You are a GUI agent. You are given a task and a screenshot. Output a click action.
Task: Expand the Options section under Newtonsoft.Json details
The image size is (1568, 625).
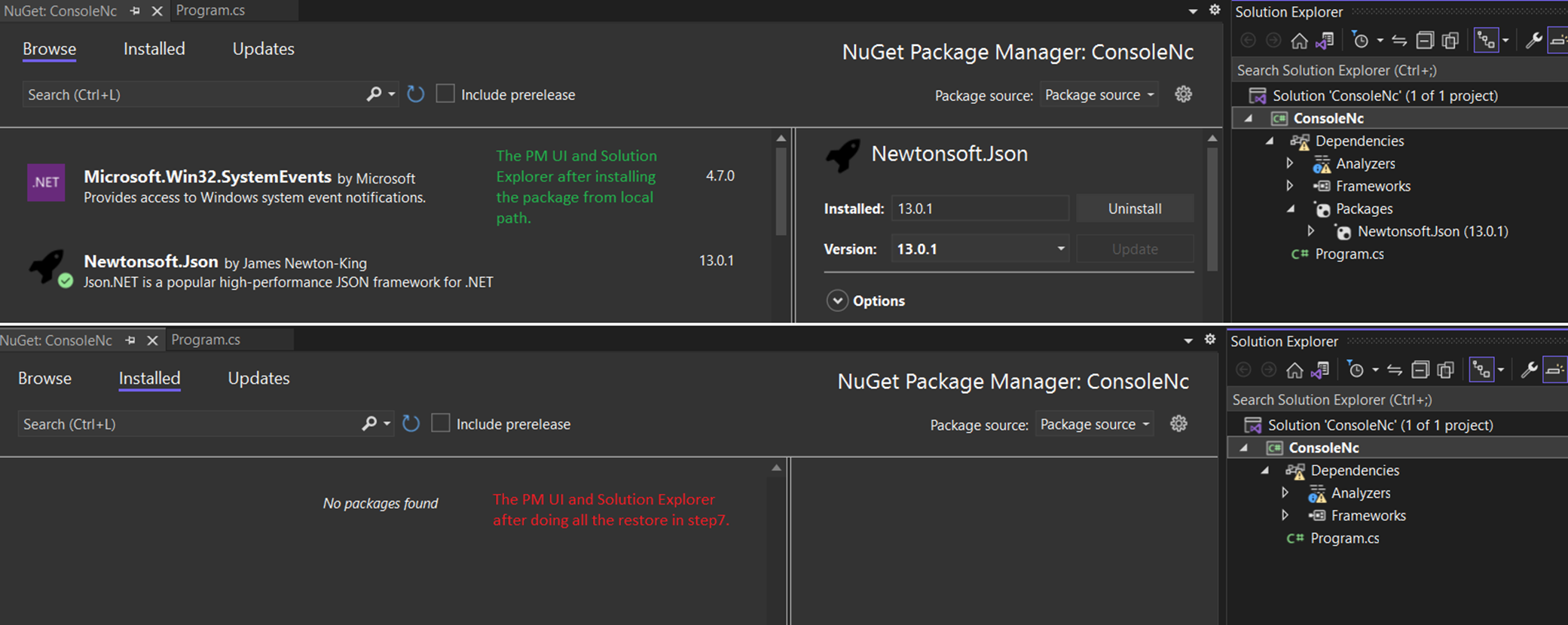tap(837, 300)
